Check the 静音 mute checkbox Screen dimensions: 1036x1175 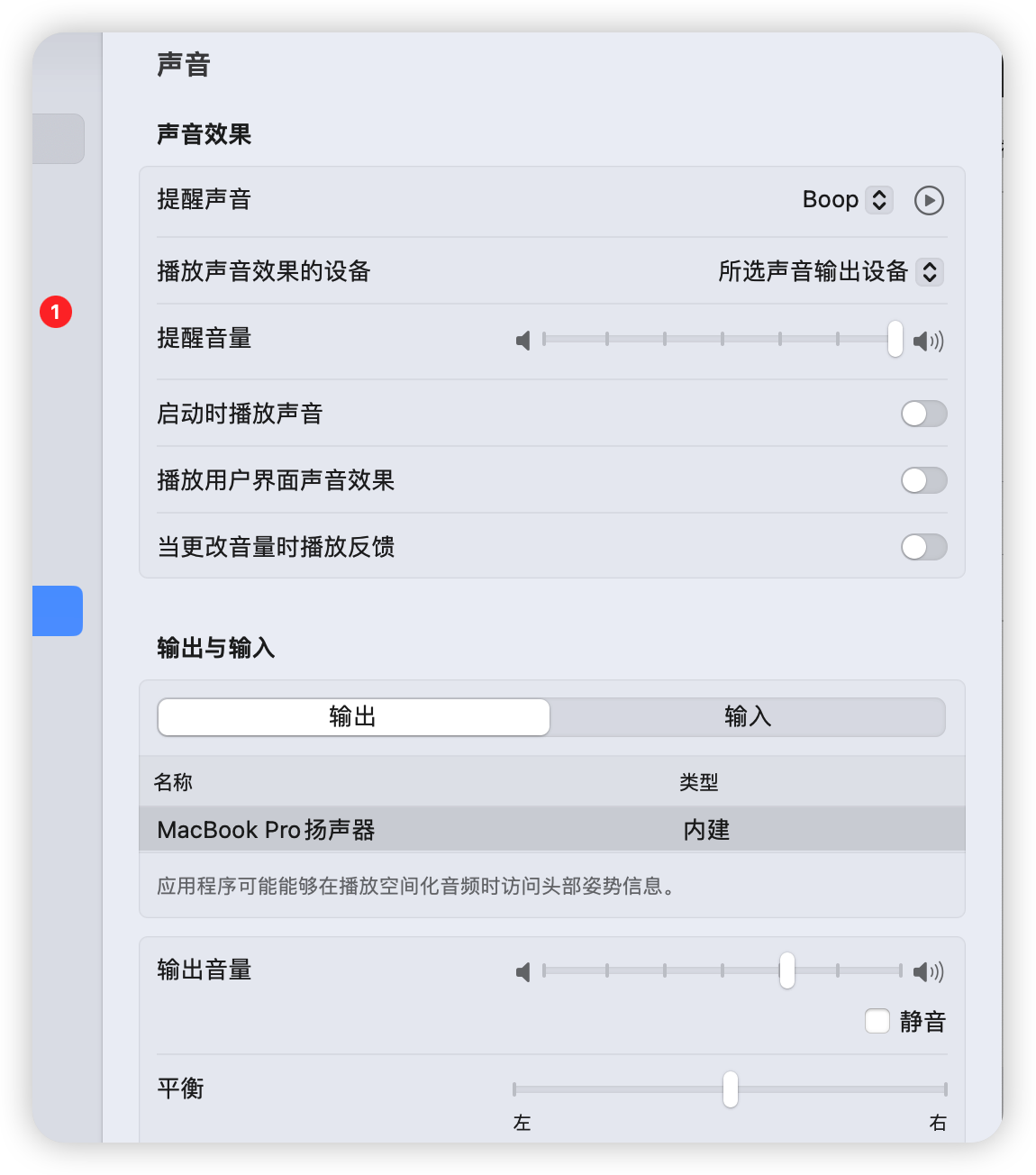tap(877, 1021)
